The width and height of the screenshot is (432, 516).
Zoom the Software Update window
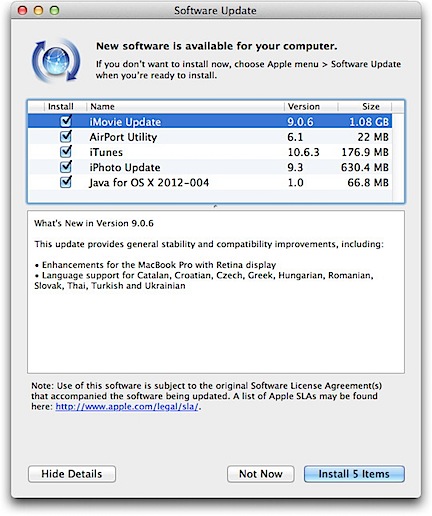coord(54,10)
